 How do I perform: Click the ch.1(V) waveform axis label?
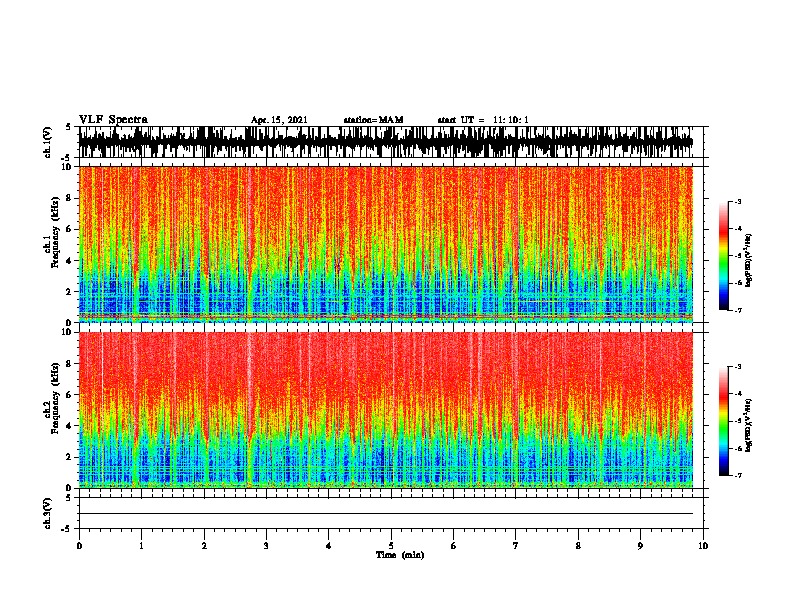[x=48, y=142]
